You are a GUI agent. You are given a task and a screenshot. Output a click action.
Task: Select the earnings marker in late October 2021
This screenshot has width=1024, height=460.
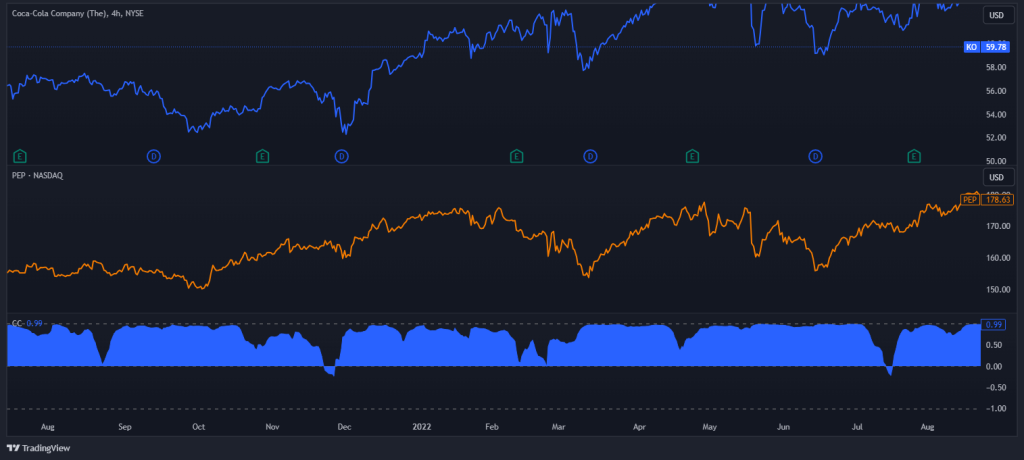tap(262, 156)
